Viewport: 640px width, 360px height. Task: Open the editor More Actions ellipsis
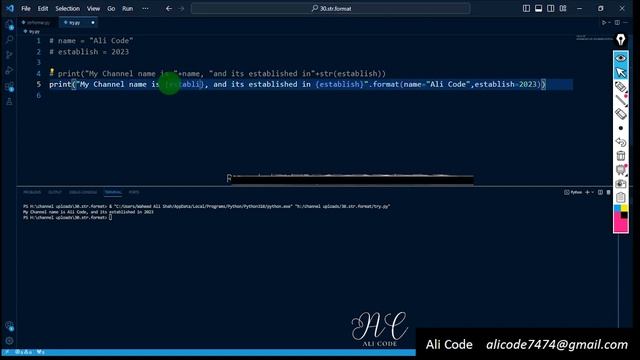[x=626, y=23]
